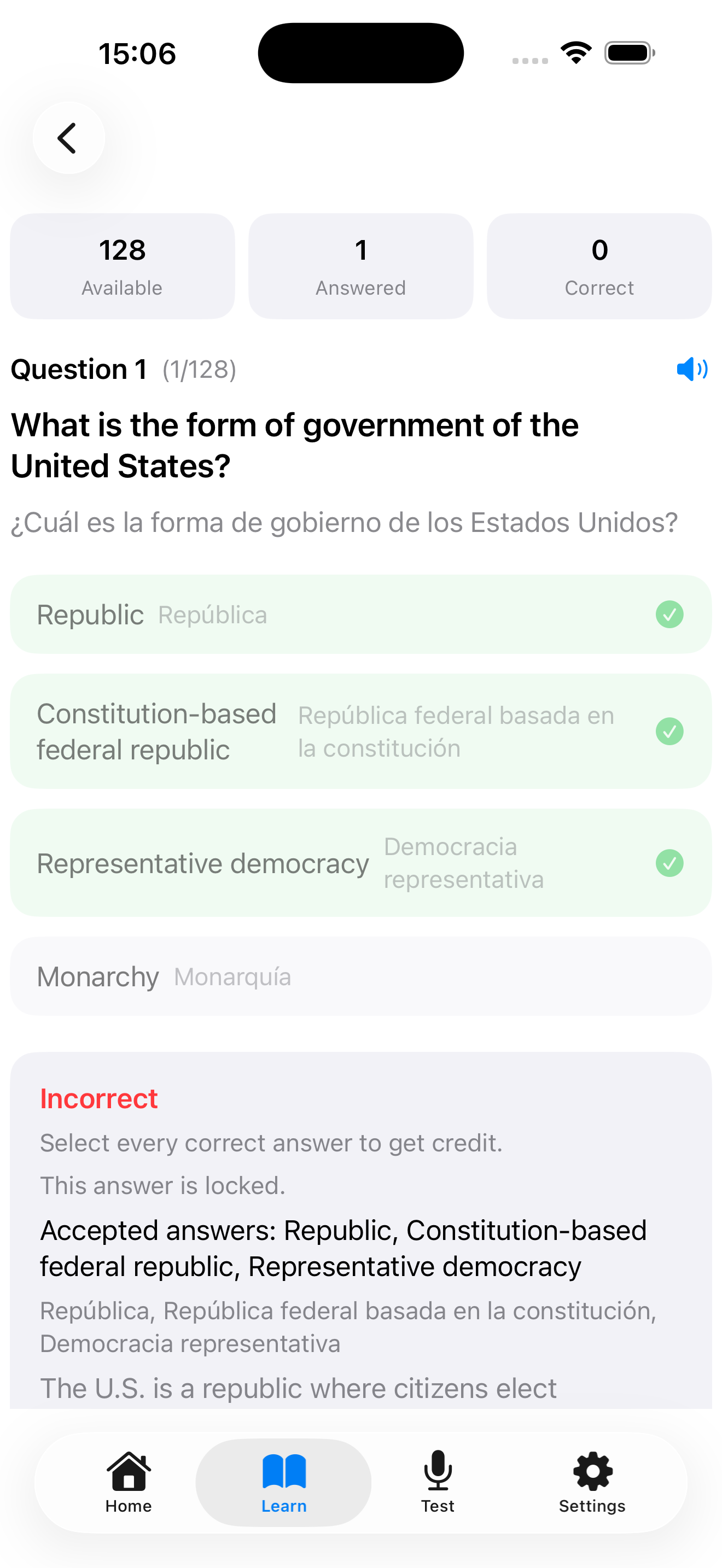Image resolution: width=722 pixels, height=1568 pixels.
Task: Tap the Wi-Fi status icon
Action: pos(576,53)
